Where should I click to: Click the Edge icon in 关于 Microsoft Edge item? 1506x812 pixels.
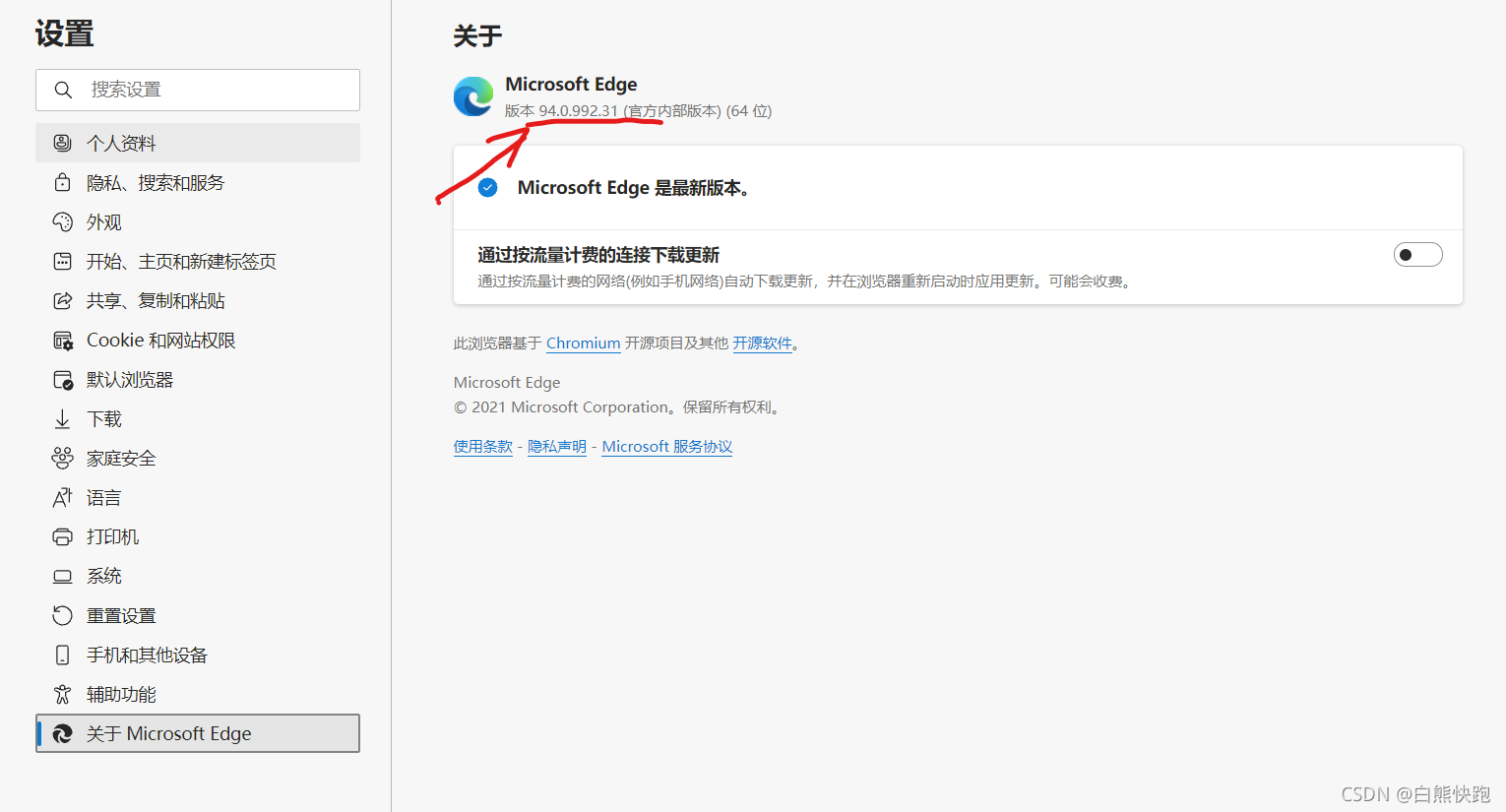(x=62, y=733)
